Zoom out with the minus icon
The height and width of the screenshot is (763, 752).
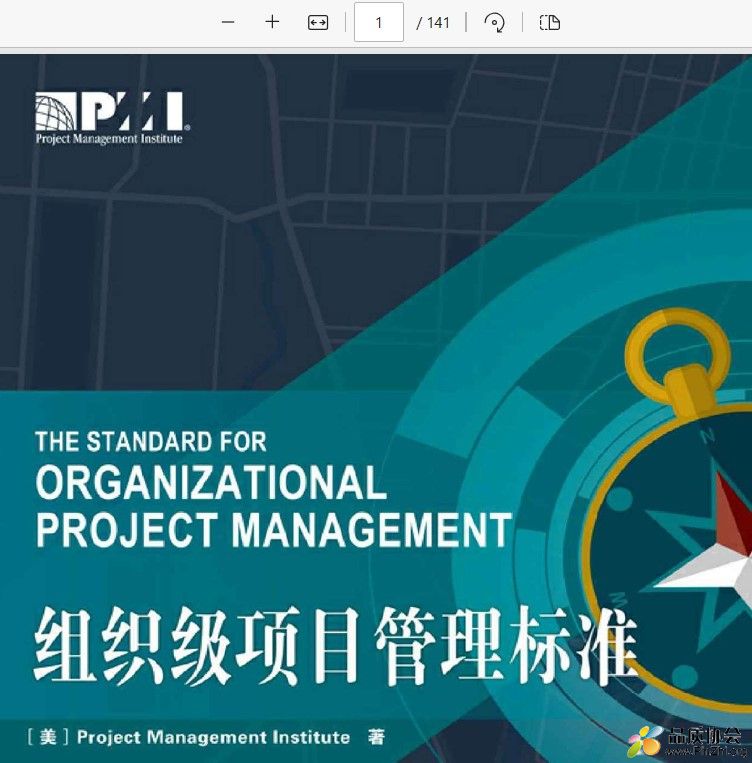point(228,22)
